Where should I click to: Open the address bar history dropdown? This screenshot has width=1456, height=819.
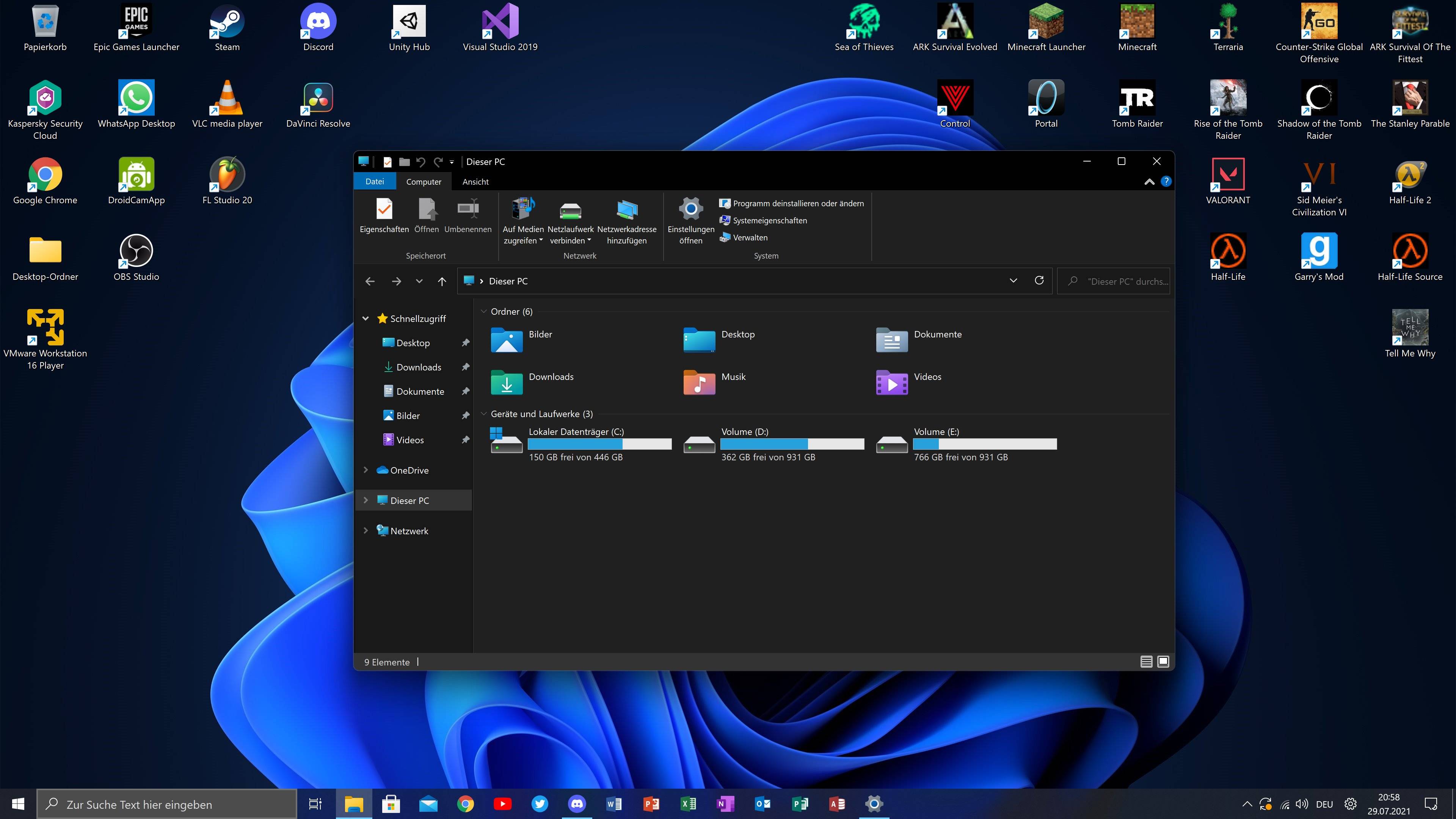click(1012, 281)
